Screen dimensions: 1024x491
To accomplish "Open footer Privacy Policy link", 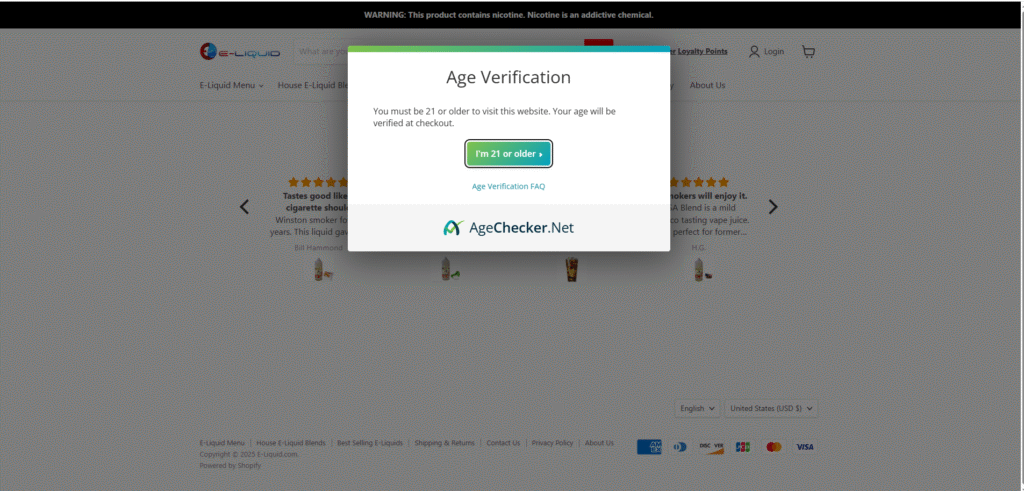I will point(552,443).
